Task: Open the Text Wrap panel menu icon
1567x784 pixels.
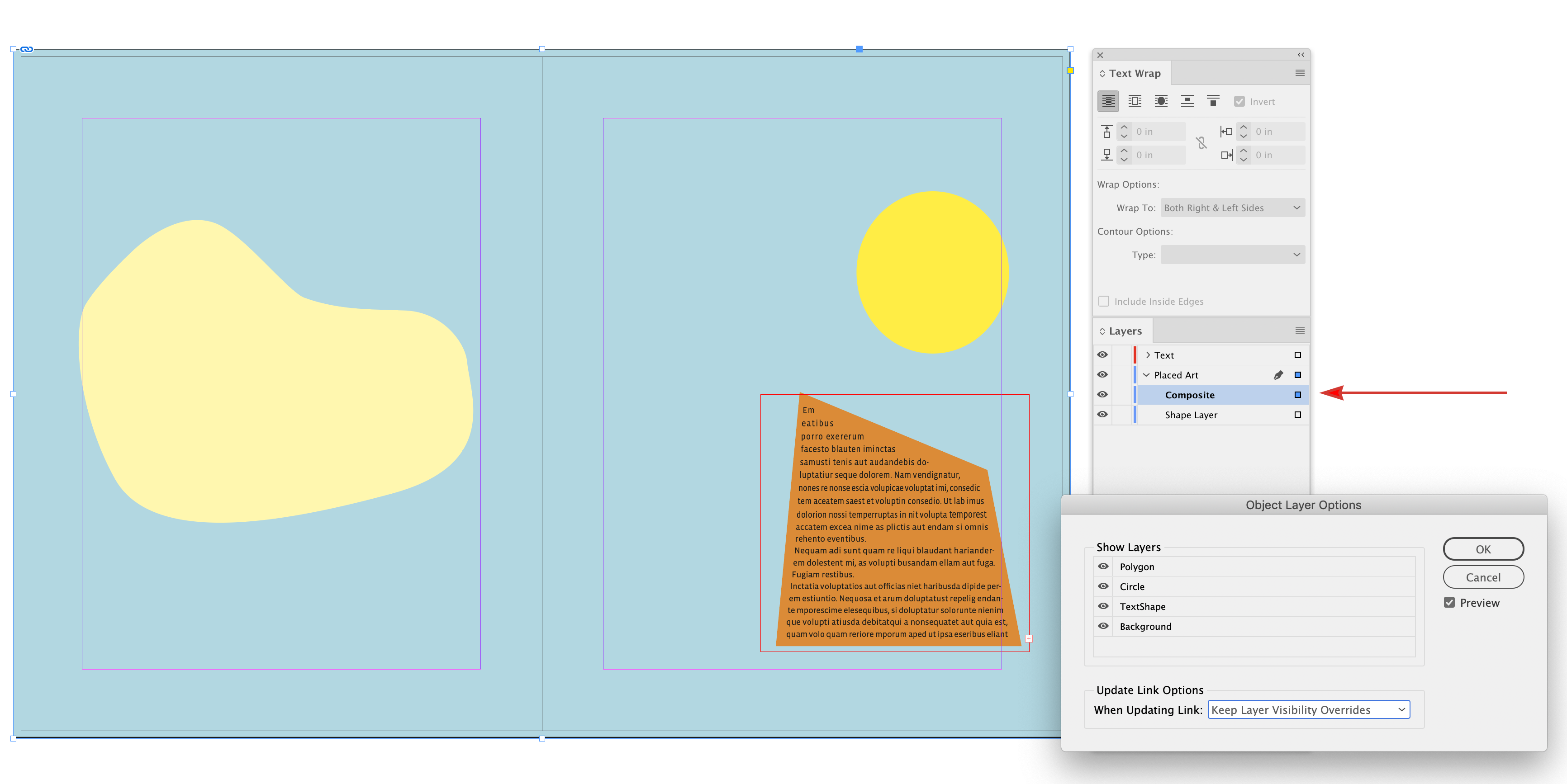Action: pyautogui.click(x=1299, y=73)
